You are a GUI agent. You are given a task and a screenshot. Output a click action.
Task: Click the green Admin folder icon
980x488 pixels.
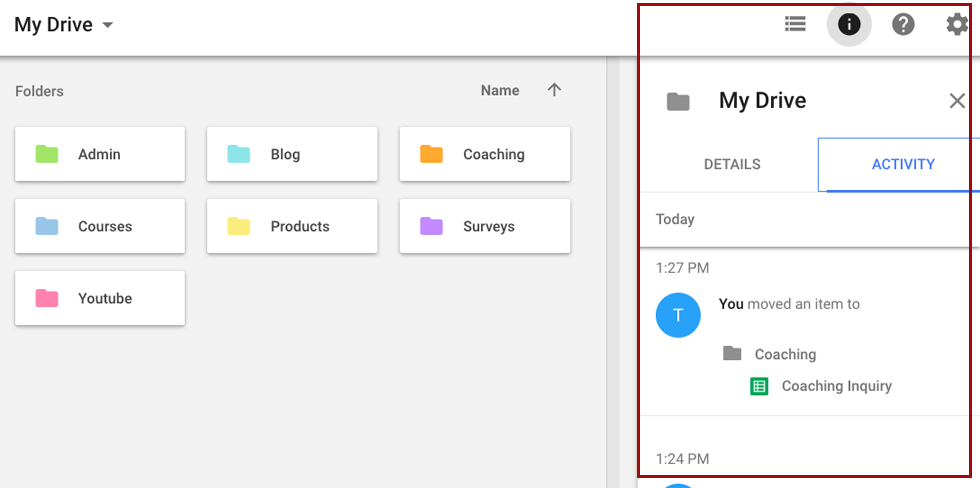[47, 154]
